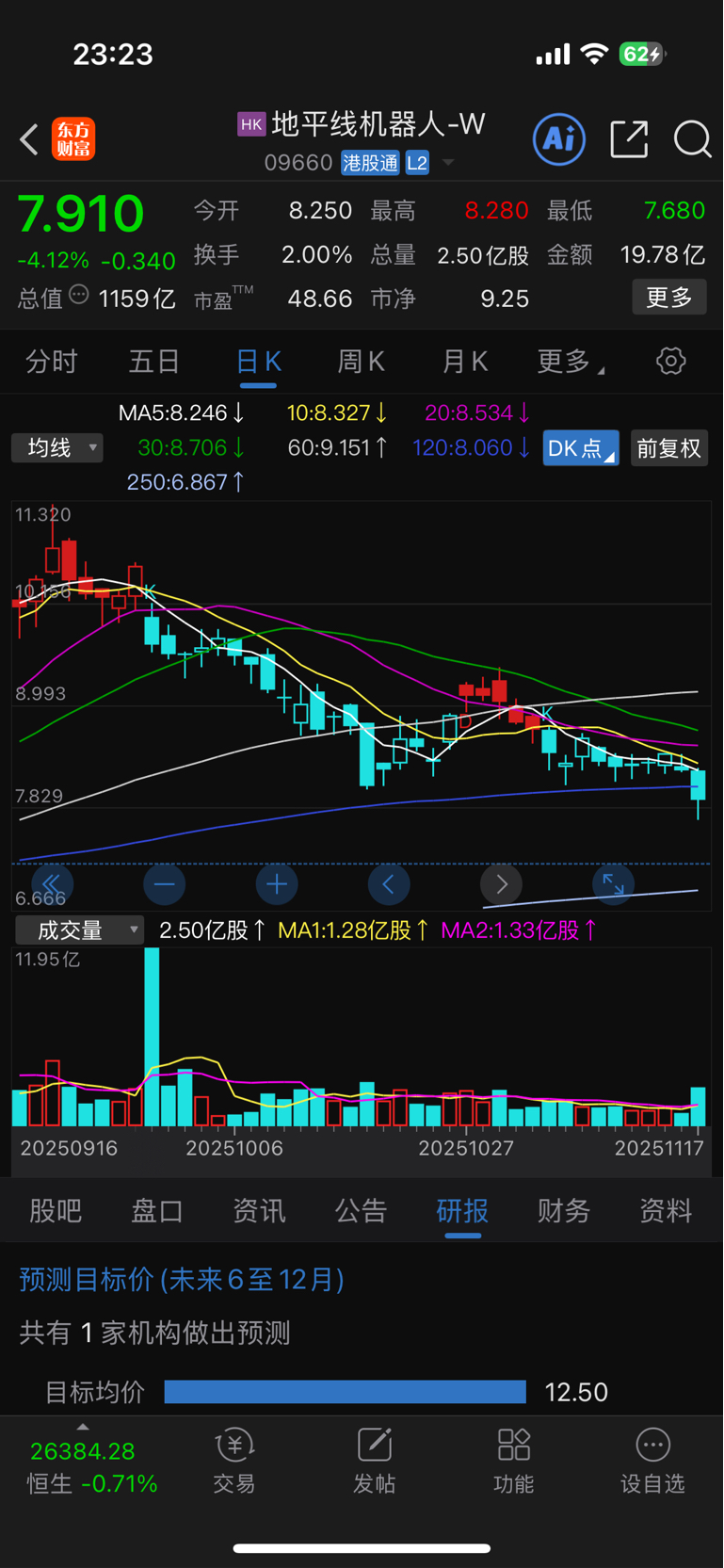Tap the HK market badge
The height and width of the screenshot is (1568, 724).
point(251,124)
